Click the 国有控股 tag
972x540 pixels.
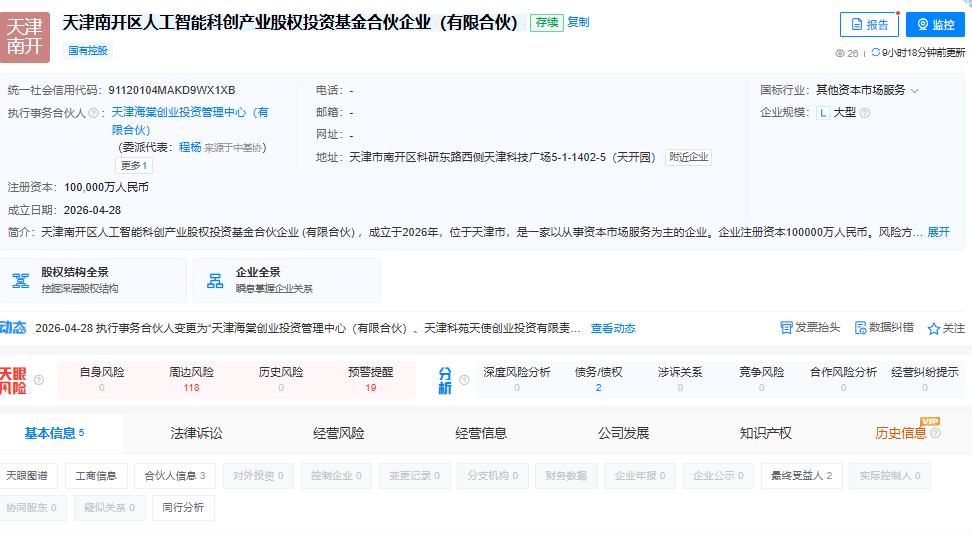[x=87, y=50]
